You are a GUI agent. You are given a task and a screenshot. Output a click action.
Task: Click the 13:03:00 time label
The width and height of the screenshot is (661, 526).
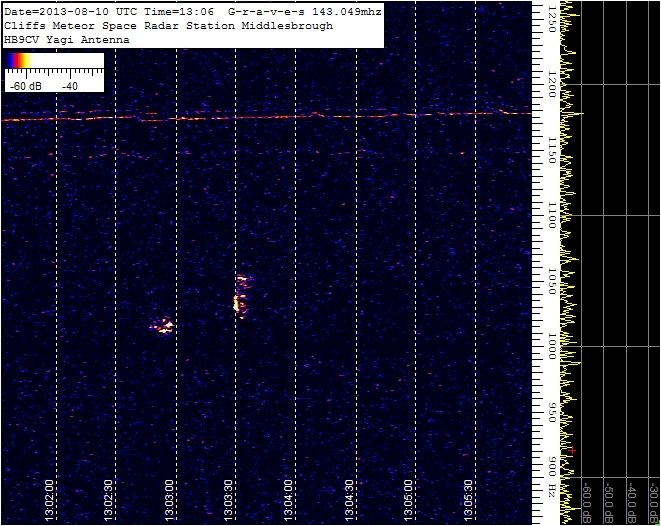tap(169, 500)
